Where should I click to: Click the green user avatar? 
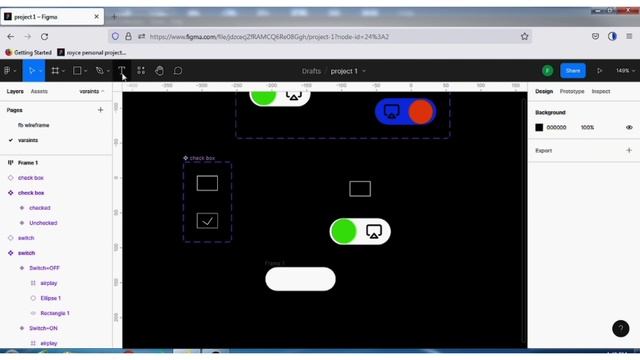547,71
